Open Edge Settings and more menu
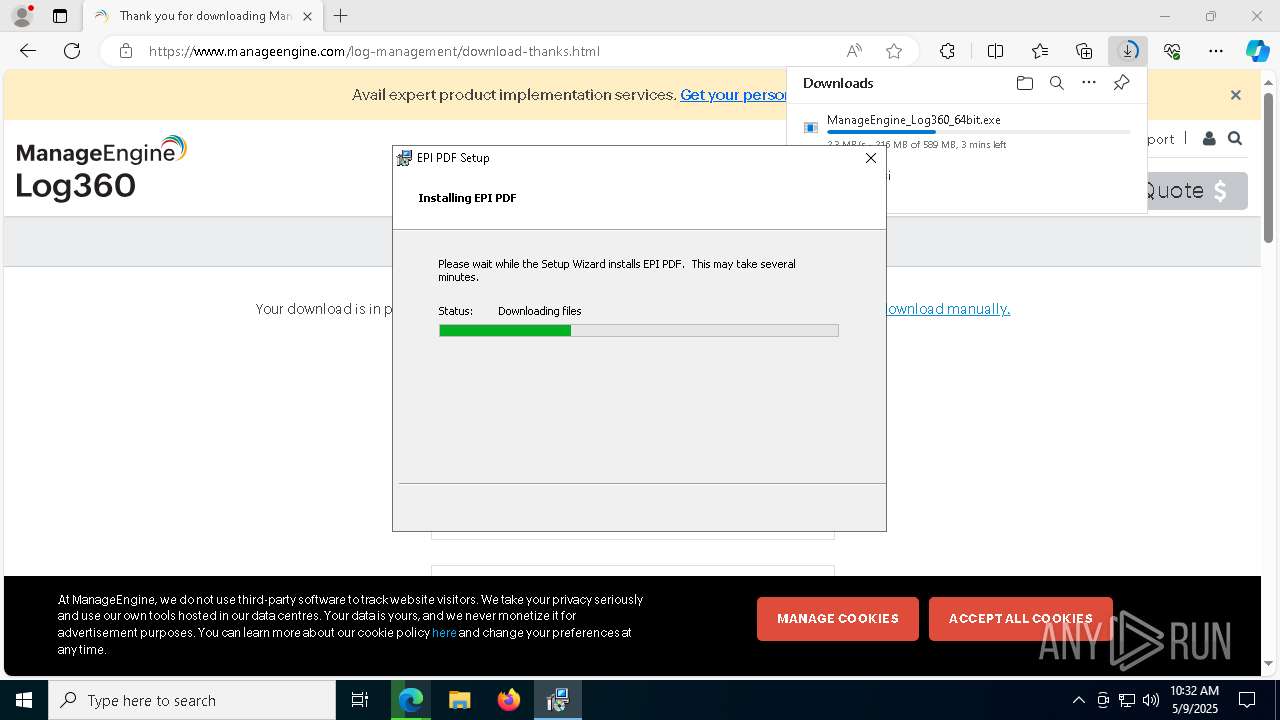Screen dimensions: 1280x720 [1216, 51]
